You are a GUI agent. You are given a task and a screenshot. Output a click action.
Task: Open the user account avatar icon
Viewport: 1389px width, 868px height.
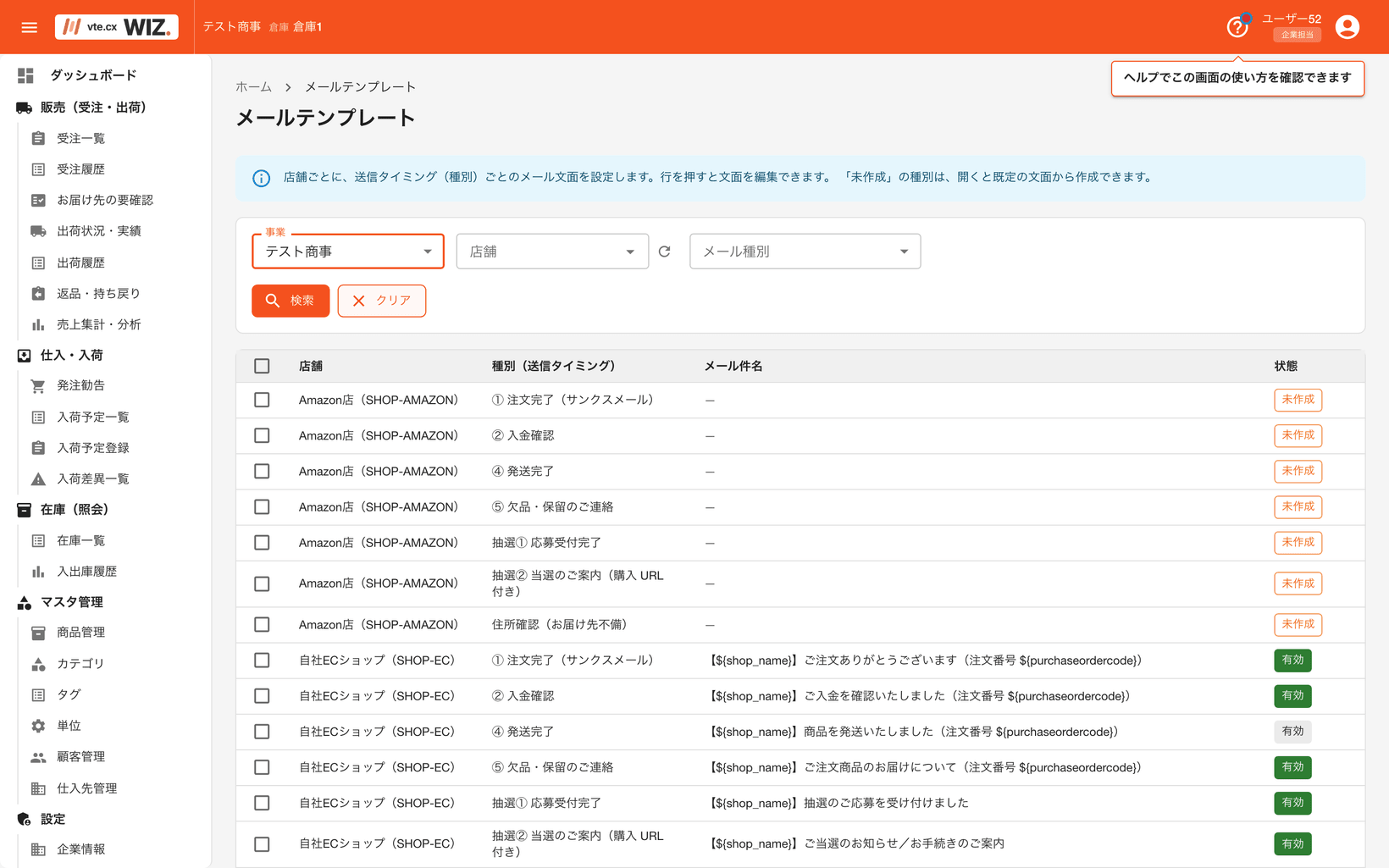coord(1347,27)
